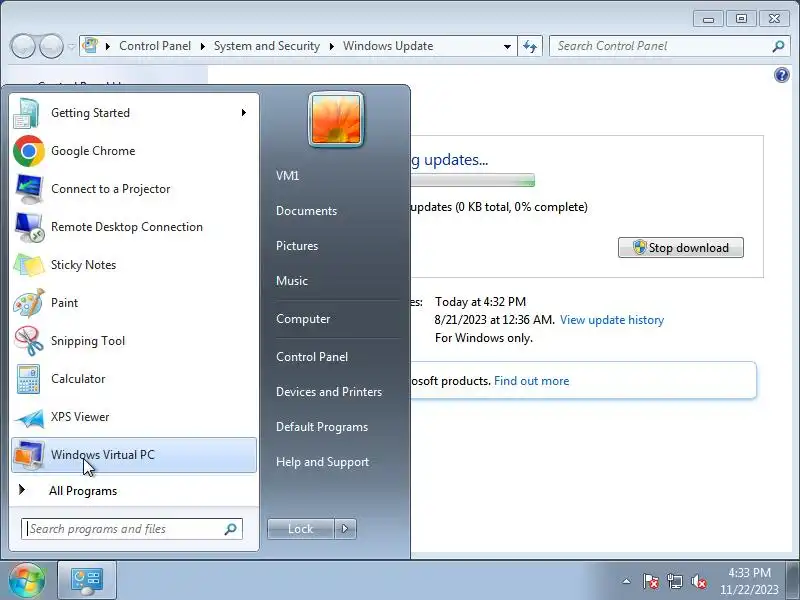Click the Control Panel address bar icon
The height and width of the screenshot is (600, 800).
pyautogui.click(x=90, y=46)
